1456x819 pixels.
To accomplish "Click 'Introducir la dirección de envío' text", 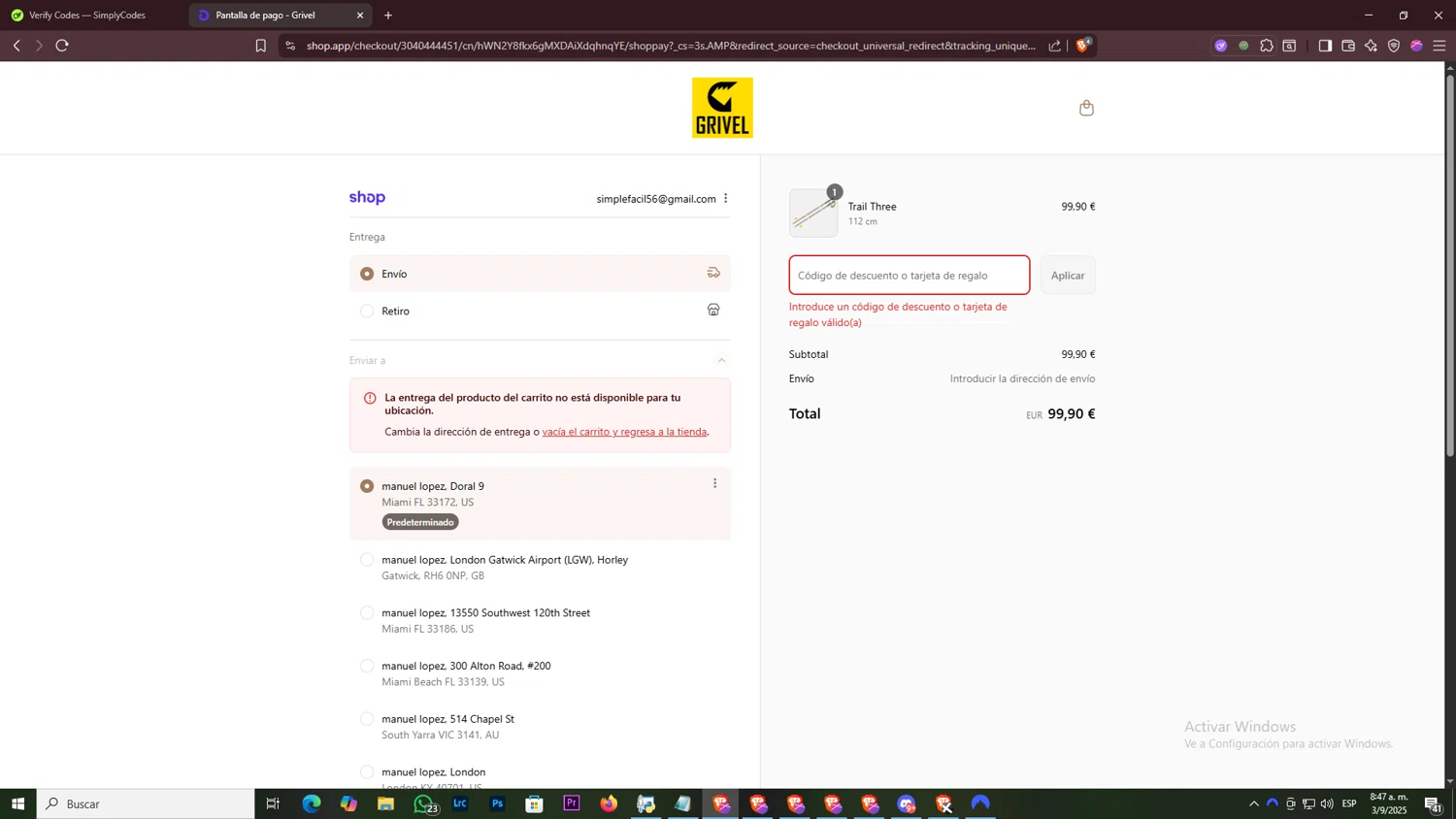I will [1022, 378].
